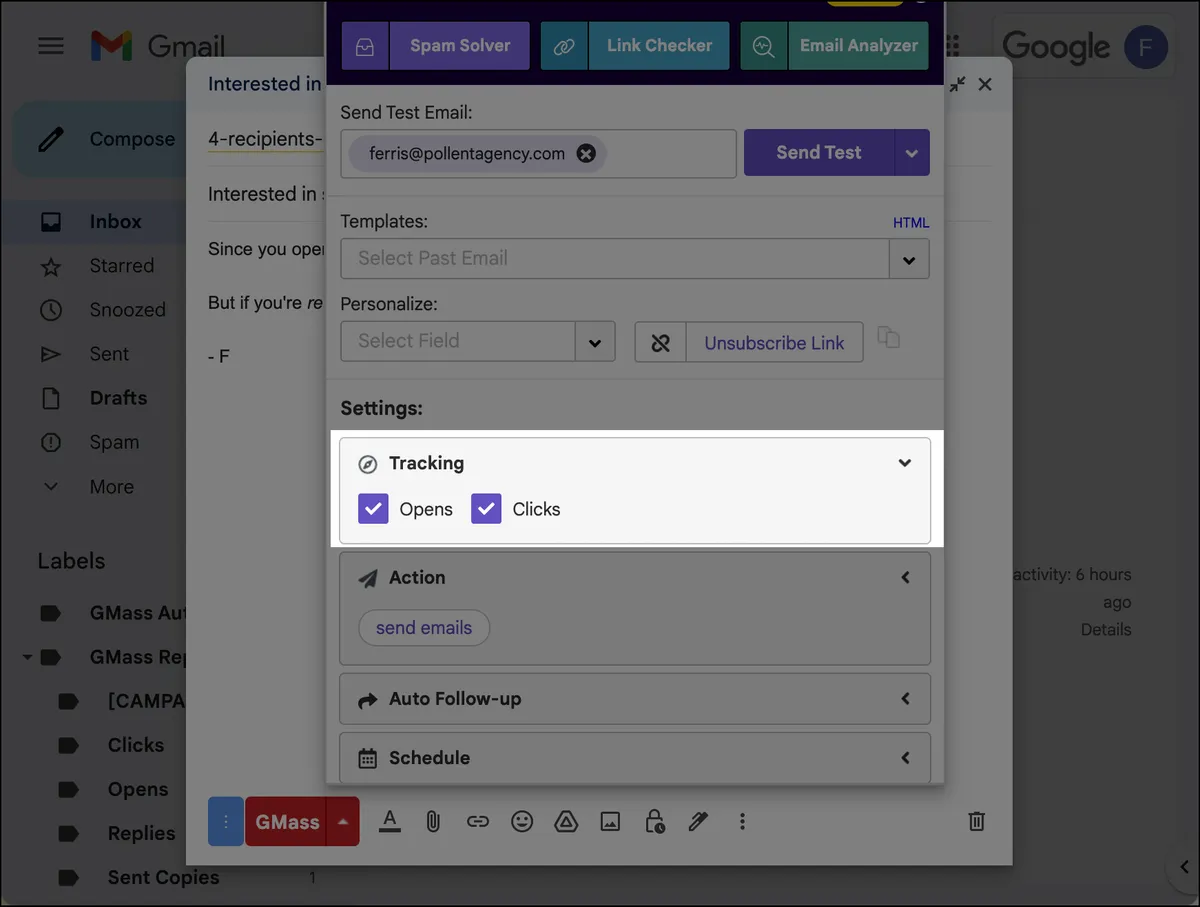This screenshot has height=907, width=1200.
Task: Toggle confidential mode lock icon
Action: point(654,822)
